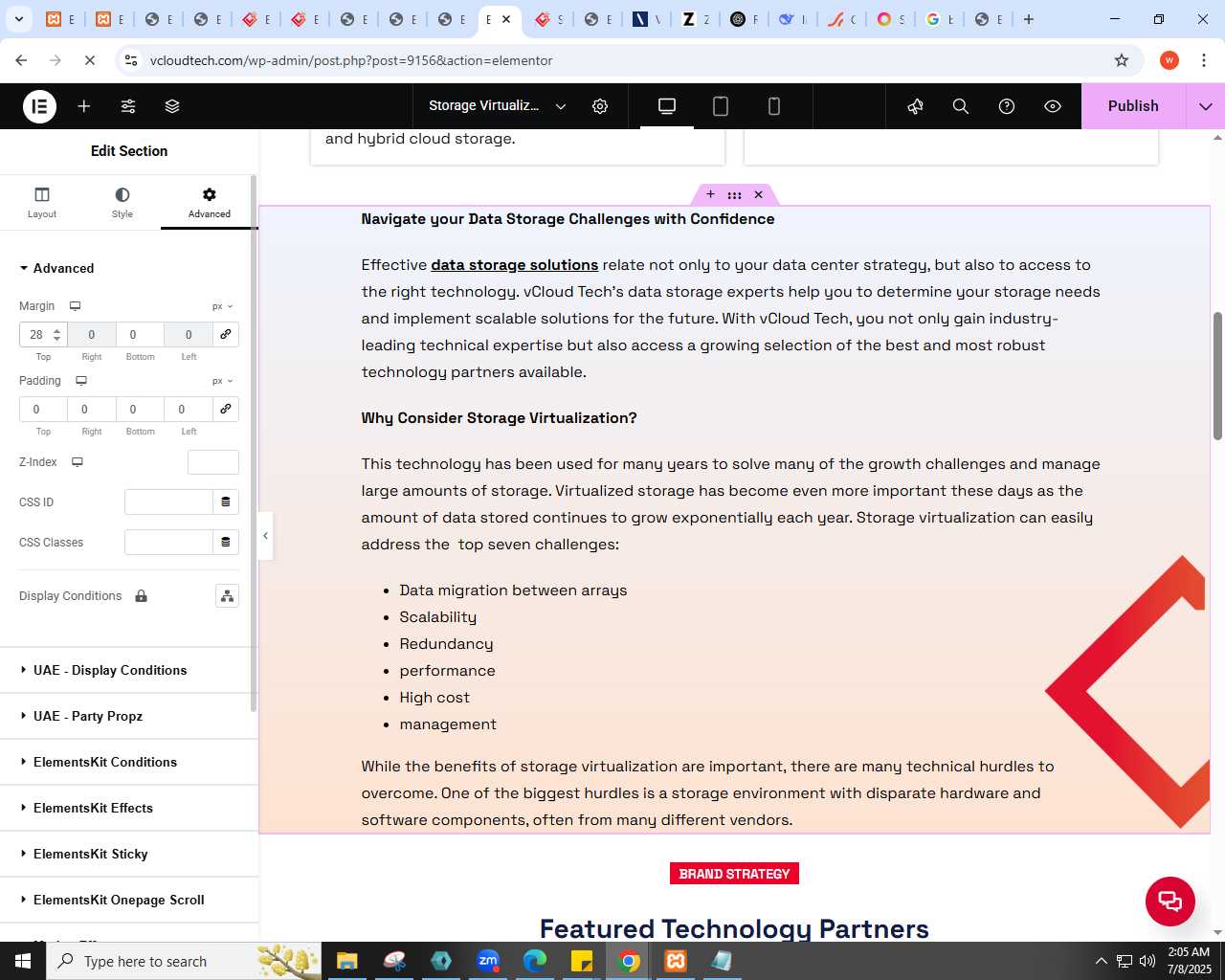The height and width of the screenshot is (980, 1225).
Task: Open the Chrome three-dot menu
Action: [1204, 60]
